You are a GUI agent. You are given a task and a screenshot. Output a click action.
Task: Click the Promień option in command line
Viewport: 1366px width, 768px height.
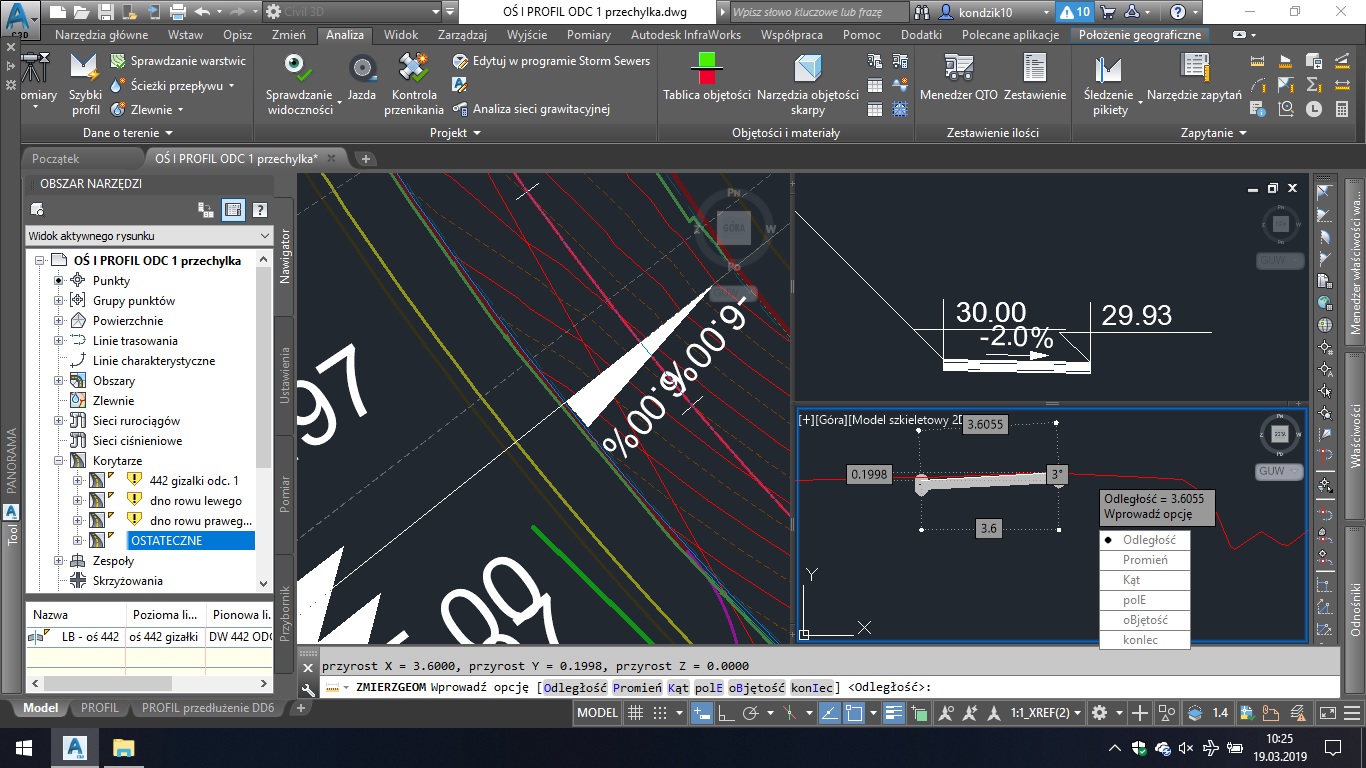(638, 687)
